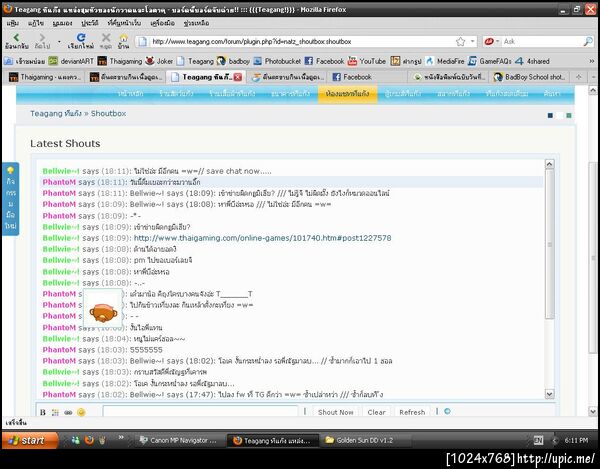Open the MediaFire bookmark
The height and width of the screenshot is (469, 600).
[445, 61]
